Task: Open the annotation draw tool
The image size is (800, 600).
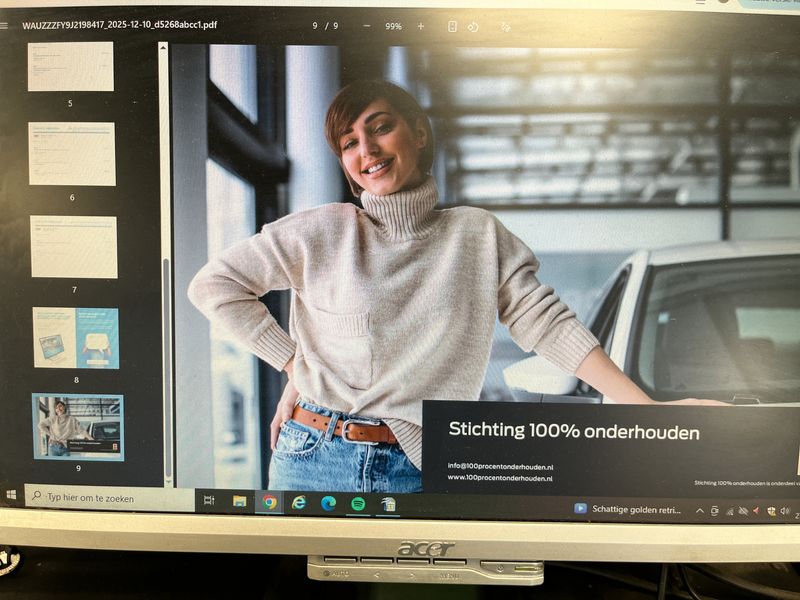Action: [x=506, y=27]
